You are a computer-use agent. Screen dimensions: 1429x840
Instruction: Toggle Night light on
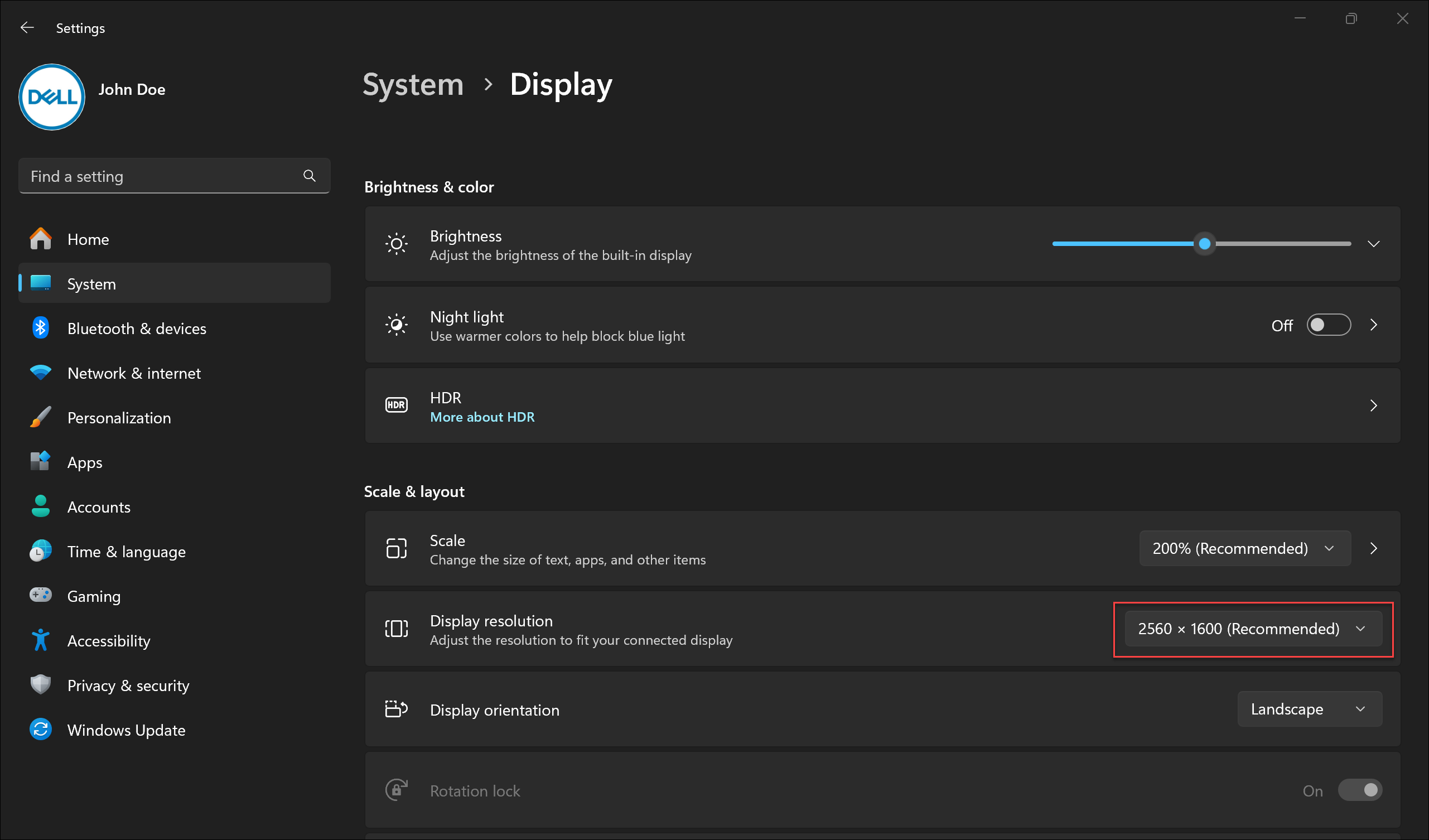coord(1330,325)
